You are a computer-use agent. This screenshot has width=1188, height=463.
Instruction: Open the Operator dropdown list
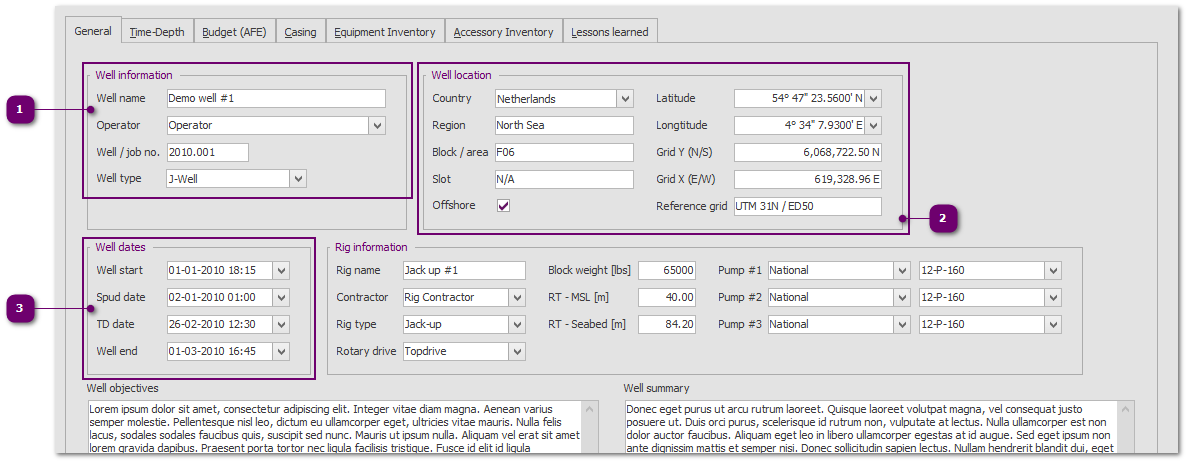pos(377,126)
